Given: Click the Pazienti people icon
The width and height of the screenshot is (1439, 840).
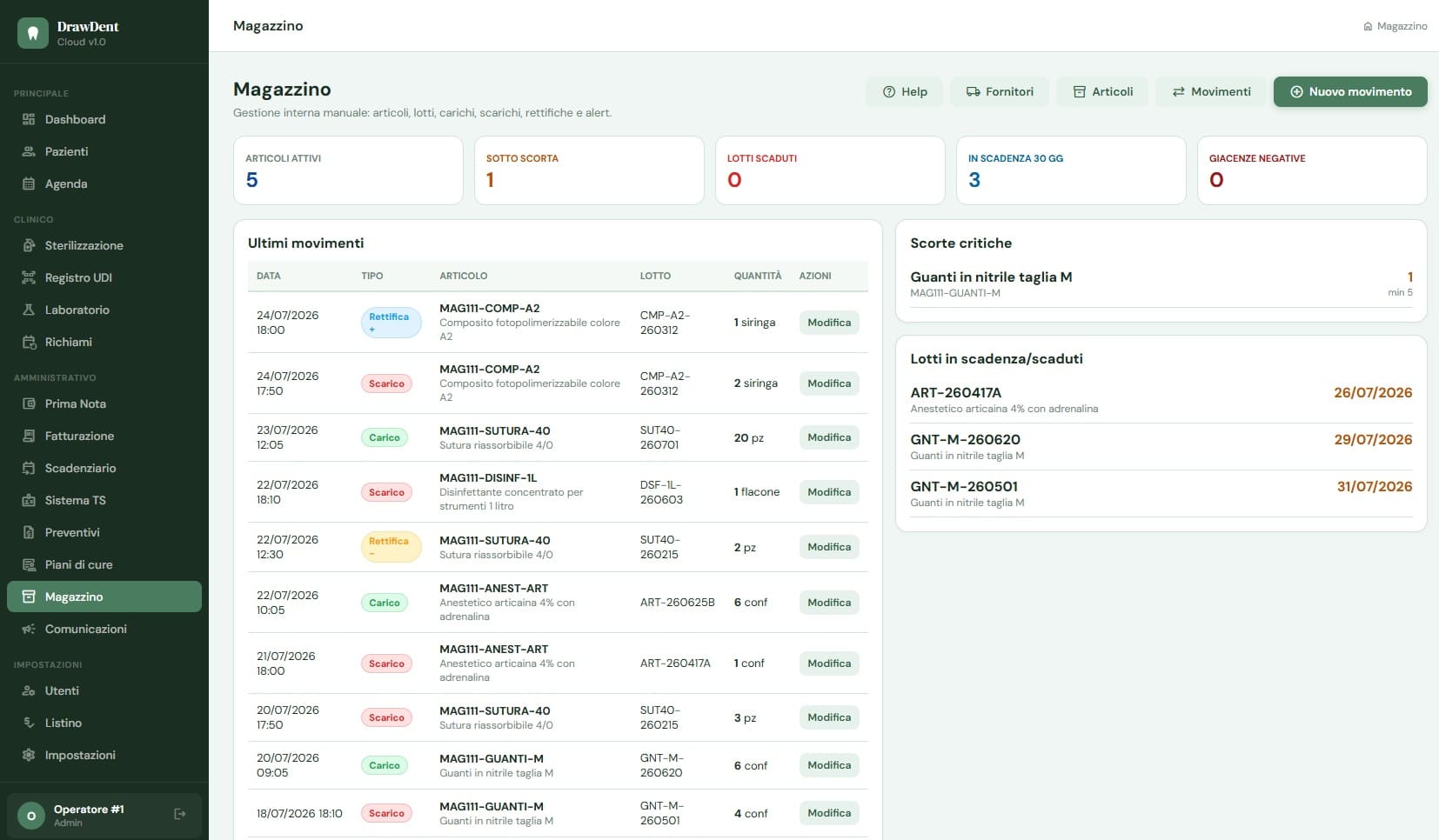Looking at the screenshot, I should coord(29,151).
